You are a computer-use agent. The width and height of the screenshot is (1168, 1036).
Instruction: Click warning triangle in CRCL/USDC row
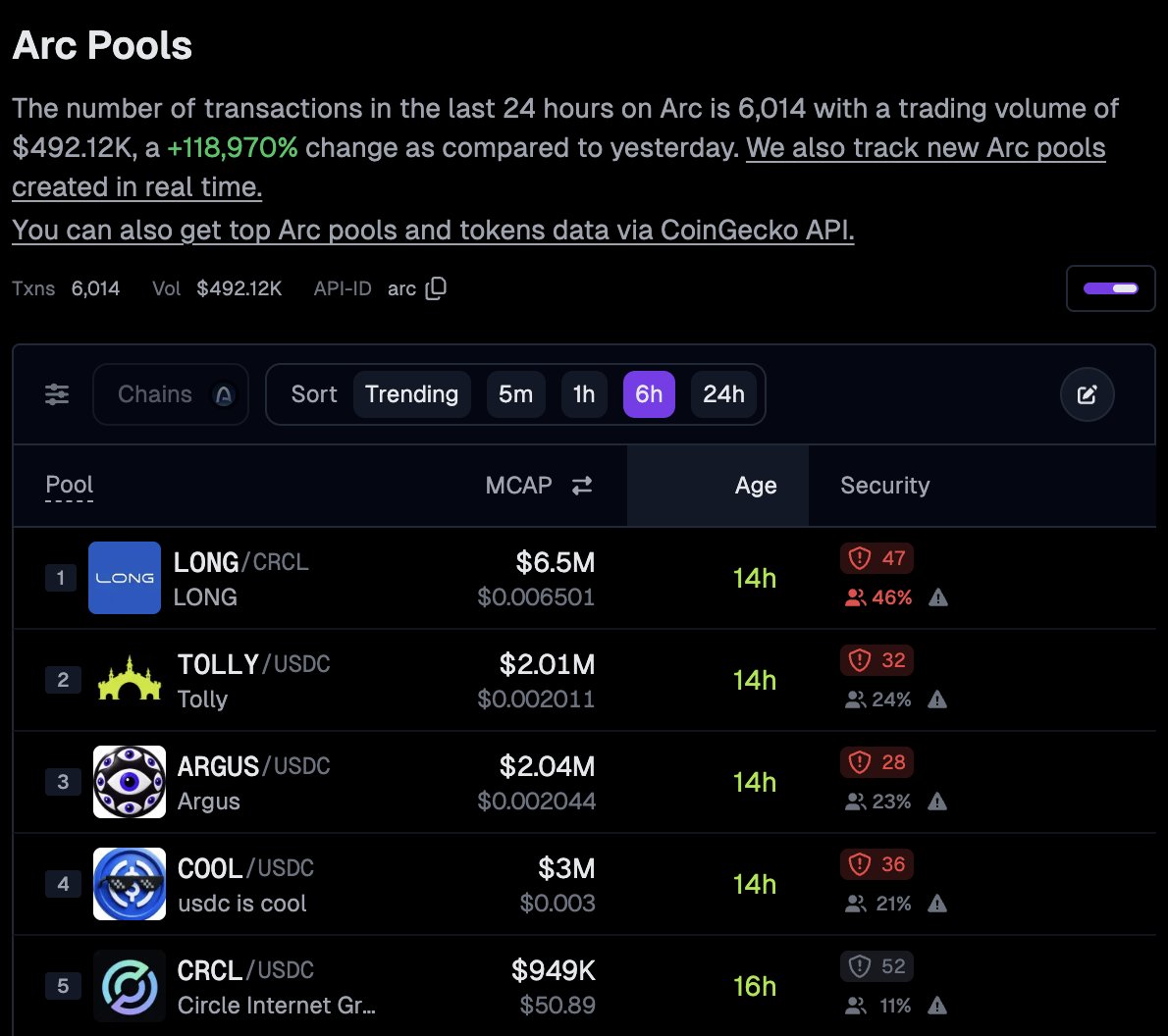point(937,1006)
